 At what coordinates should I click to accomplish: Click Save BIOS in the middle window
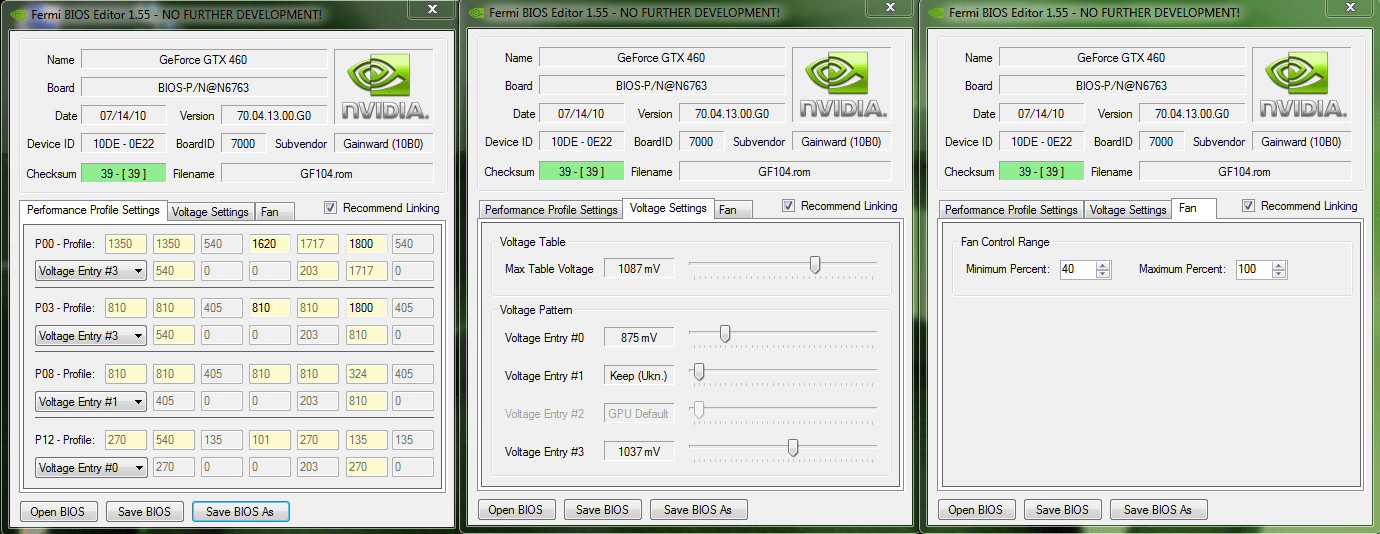[x=602, y=509]
